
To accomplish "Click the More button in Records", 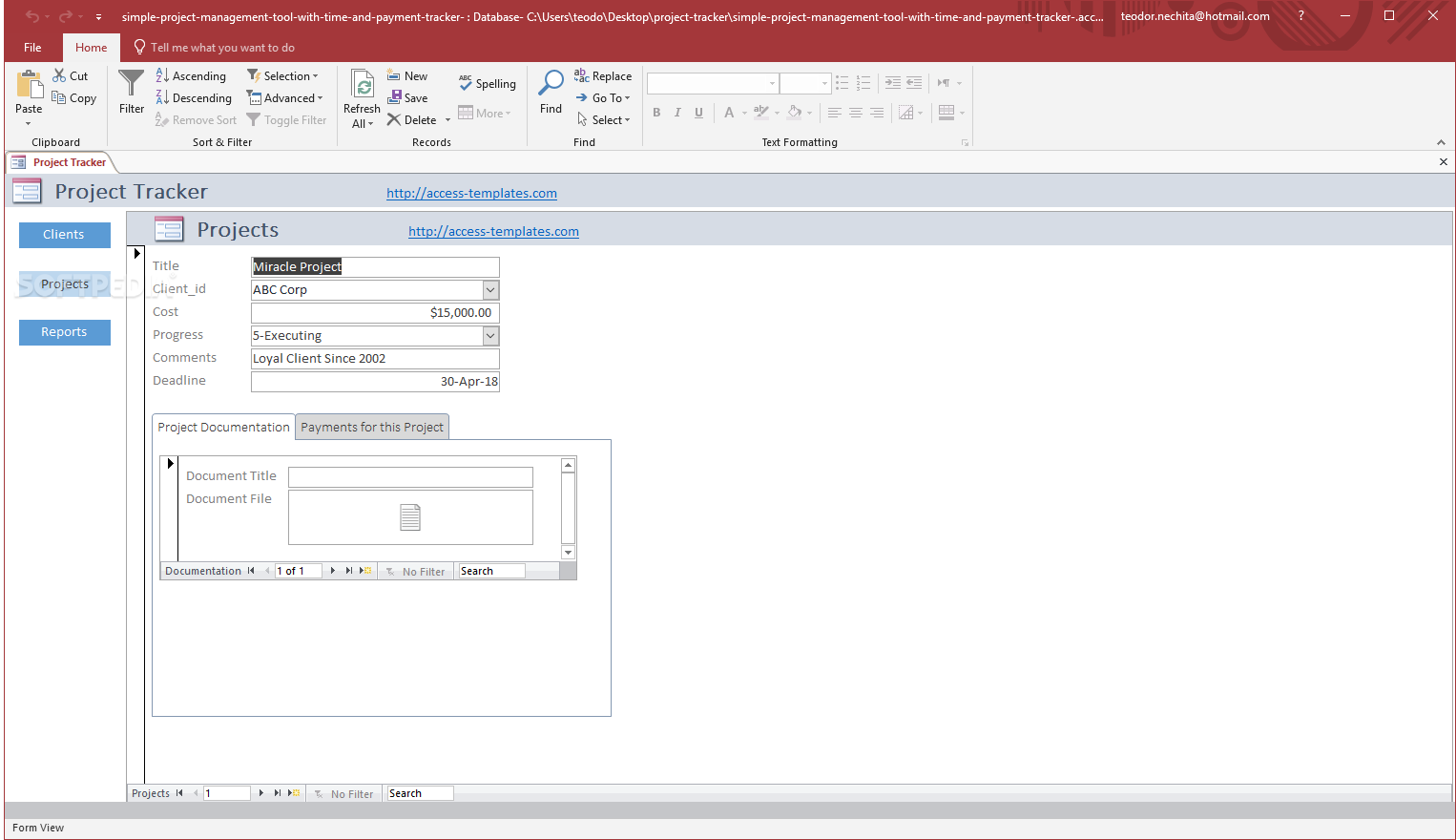I will [485, 113].
